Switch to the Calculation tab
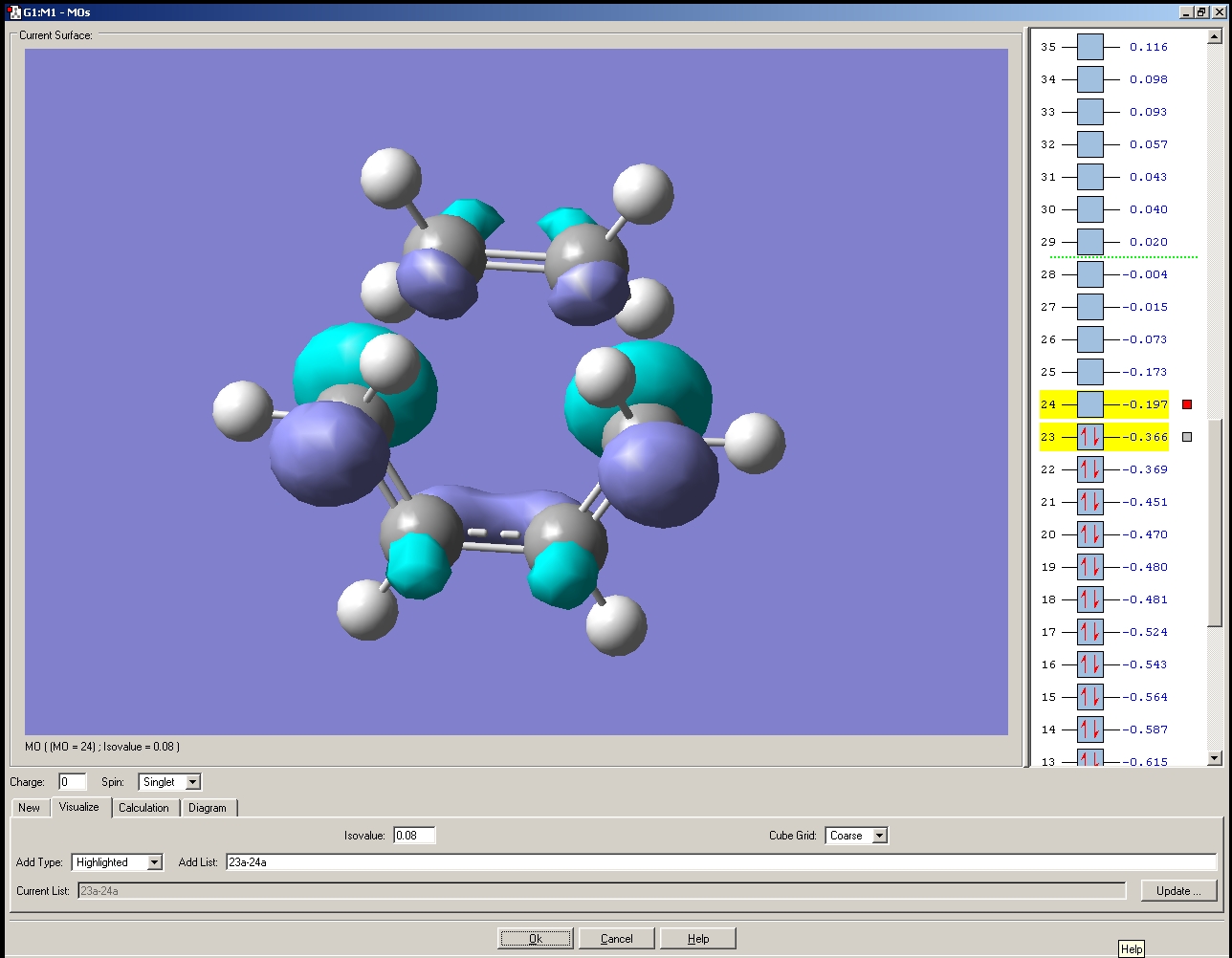The width and height of the screenshot is (1232, 958). point(143,808)
